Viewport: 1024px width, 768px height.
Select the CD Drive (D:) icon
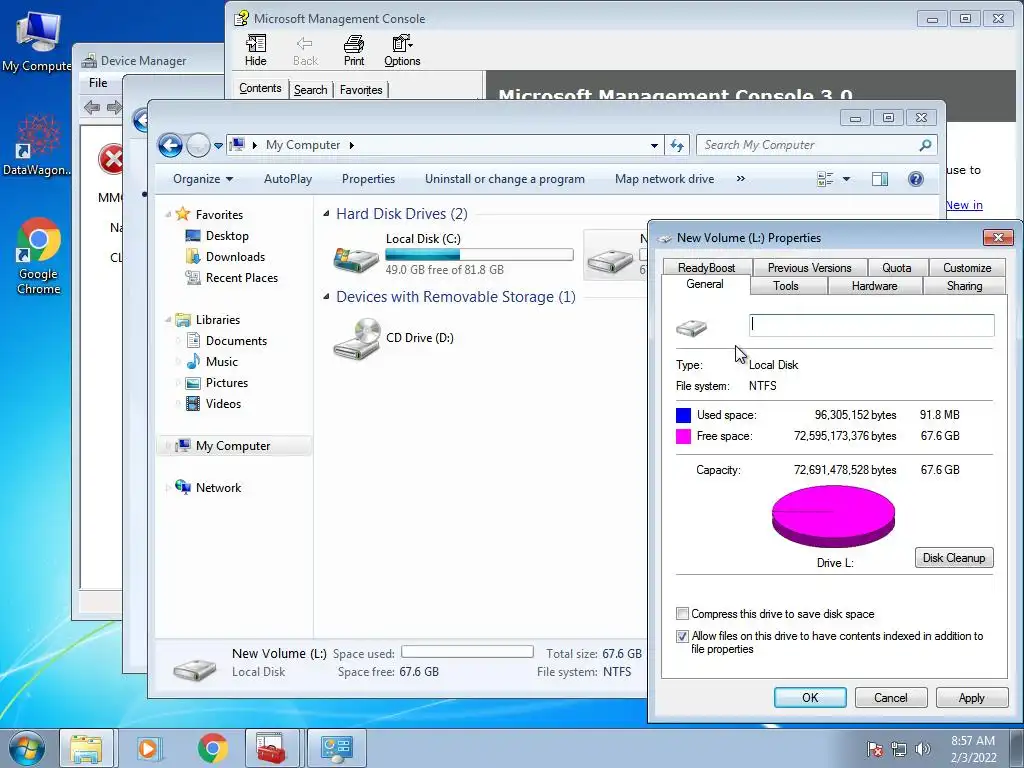[x=356, y=339]
